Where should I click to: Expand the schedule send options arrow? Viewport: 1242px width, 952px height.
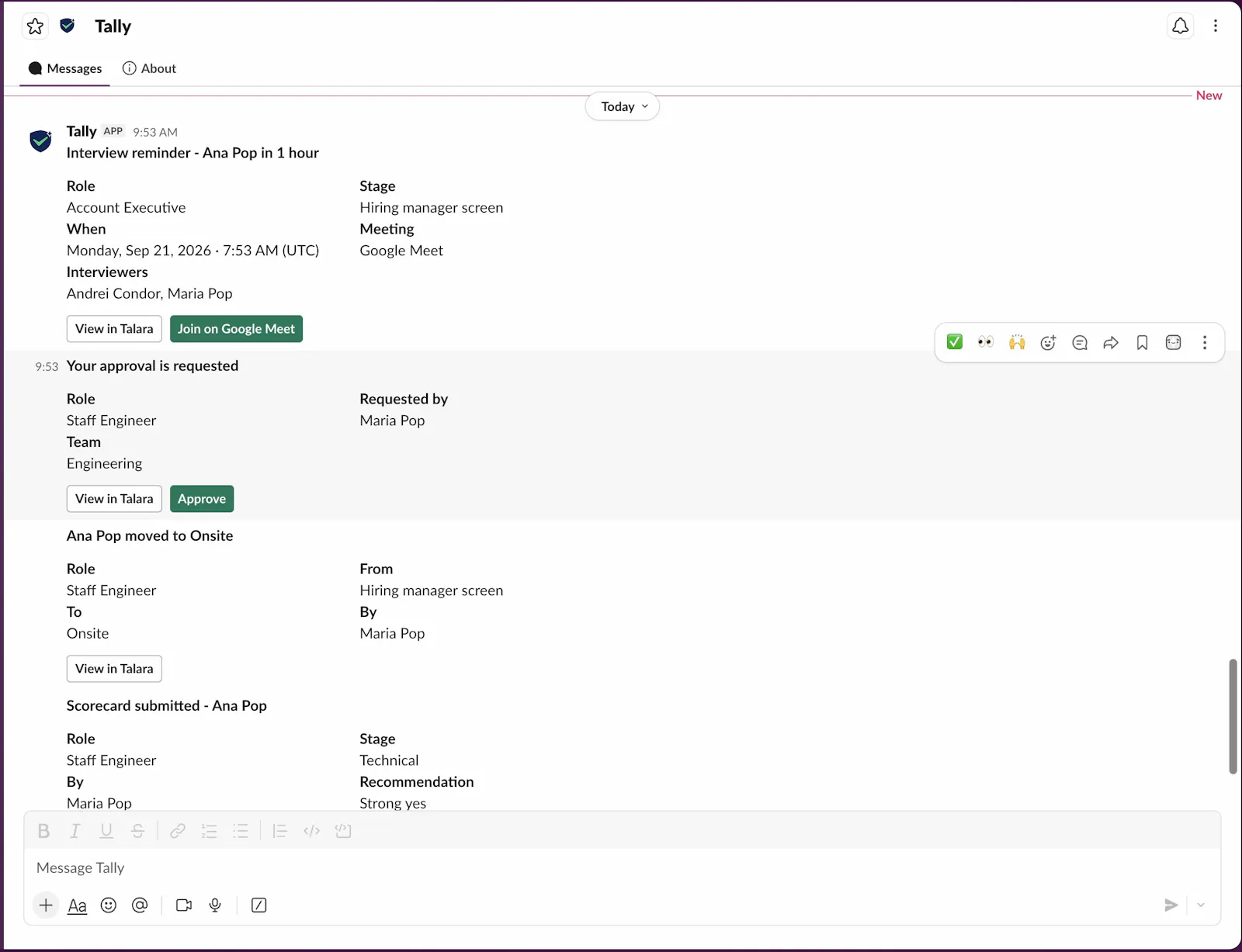(1201, 905)
